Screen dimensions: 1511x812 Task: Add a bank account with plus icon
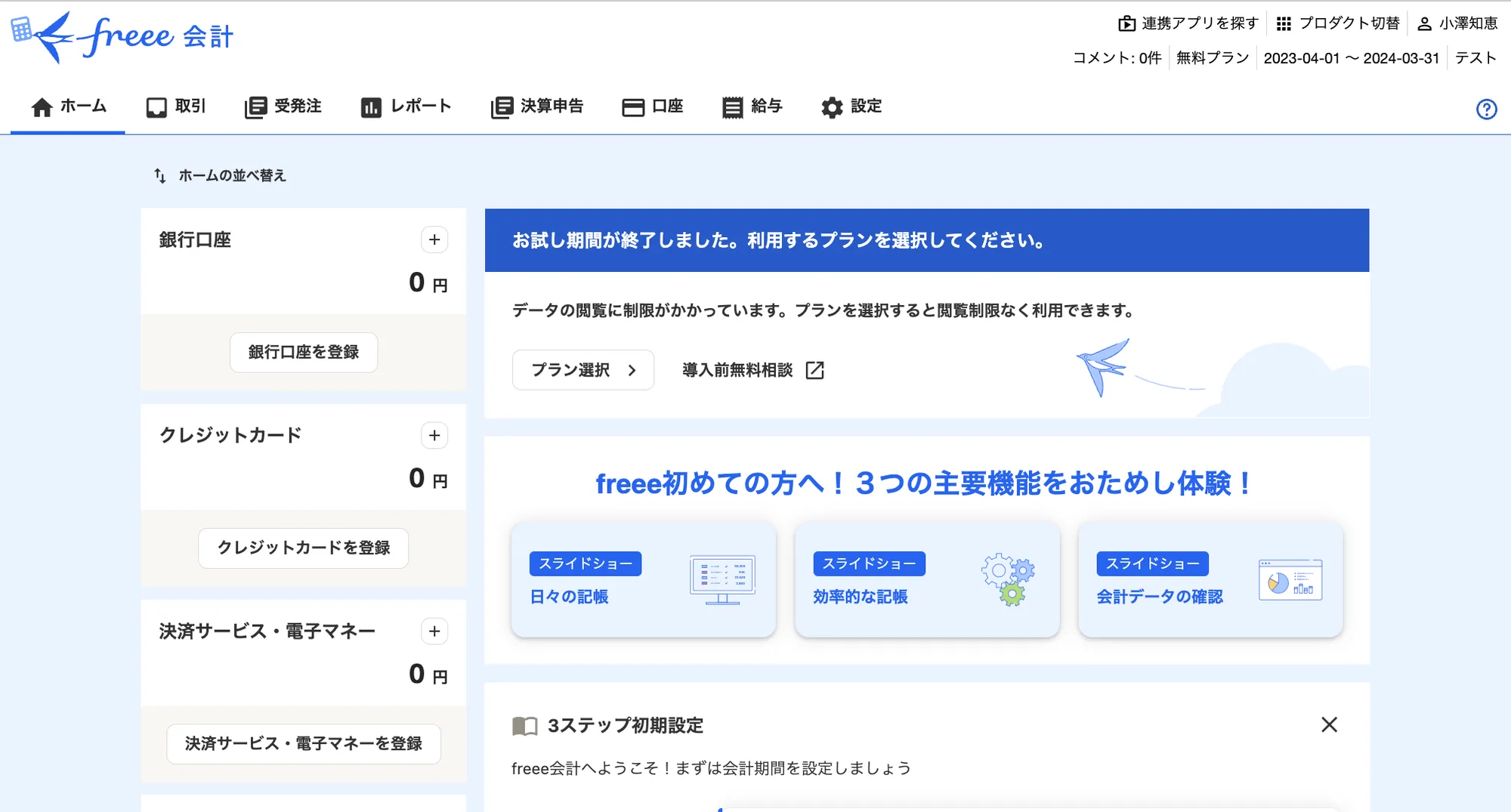coord(434,240)
